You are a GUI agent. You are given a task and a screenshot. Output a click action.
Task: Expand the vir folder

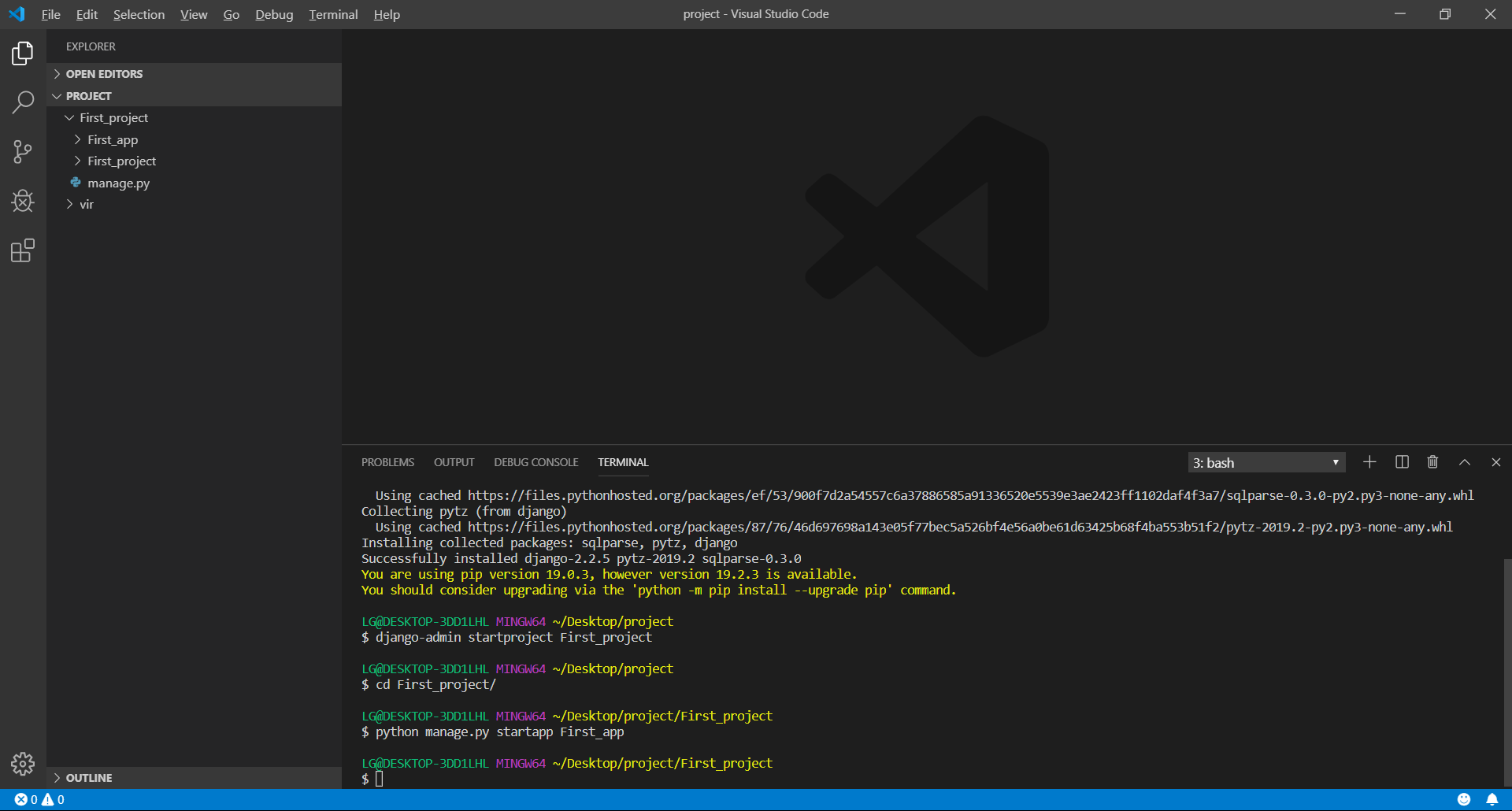coord(195,205)
